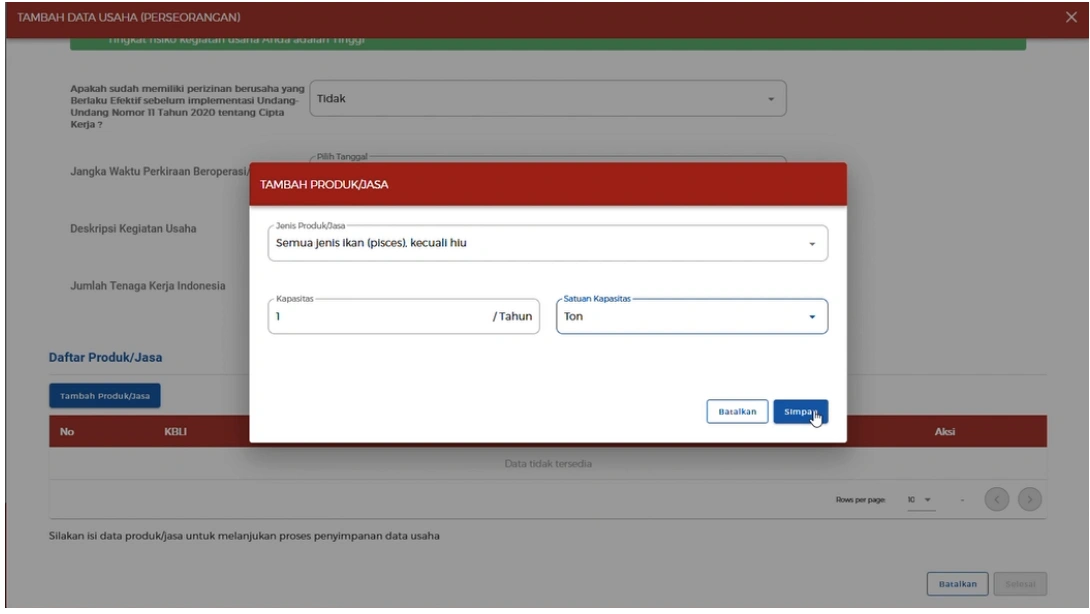This screenshot has height=614, width=1090.
Task: Focus the Kapasitas input field
Action: pyautogui.click(x=375, y=317)
